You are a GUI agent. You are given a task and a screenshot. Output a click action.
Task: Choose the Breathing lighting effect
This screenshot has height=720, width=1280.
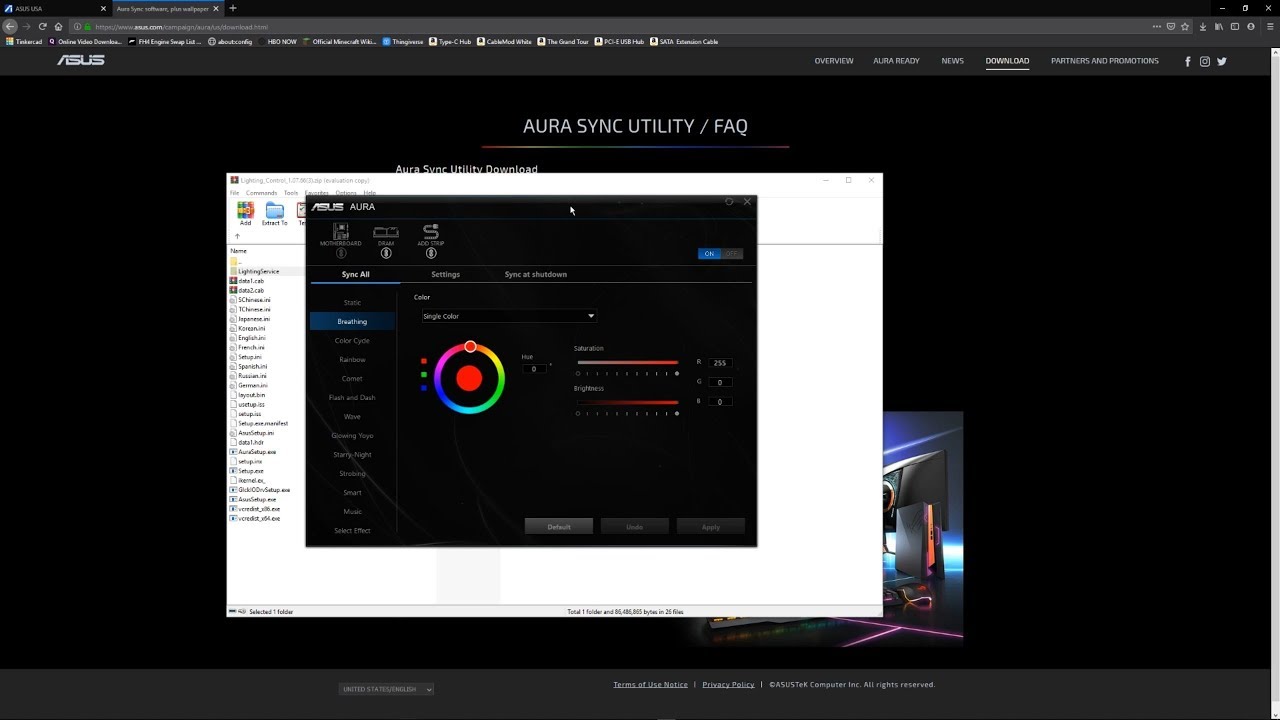(352, 321)
